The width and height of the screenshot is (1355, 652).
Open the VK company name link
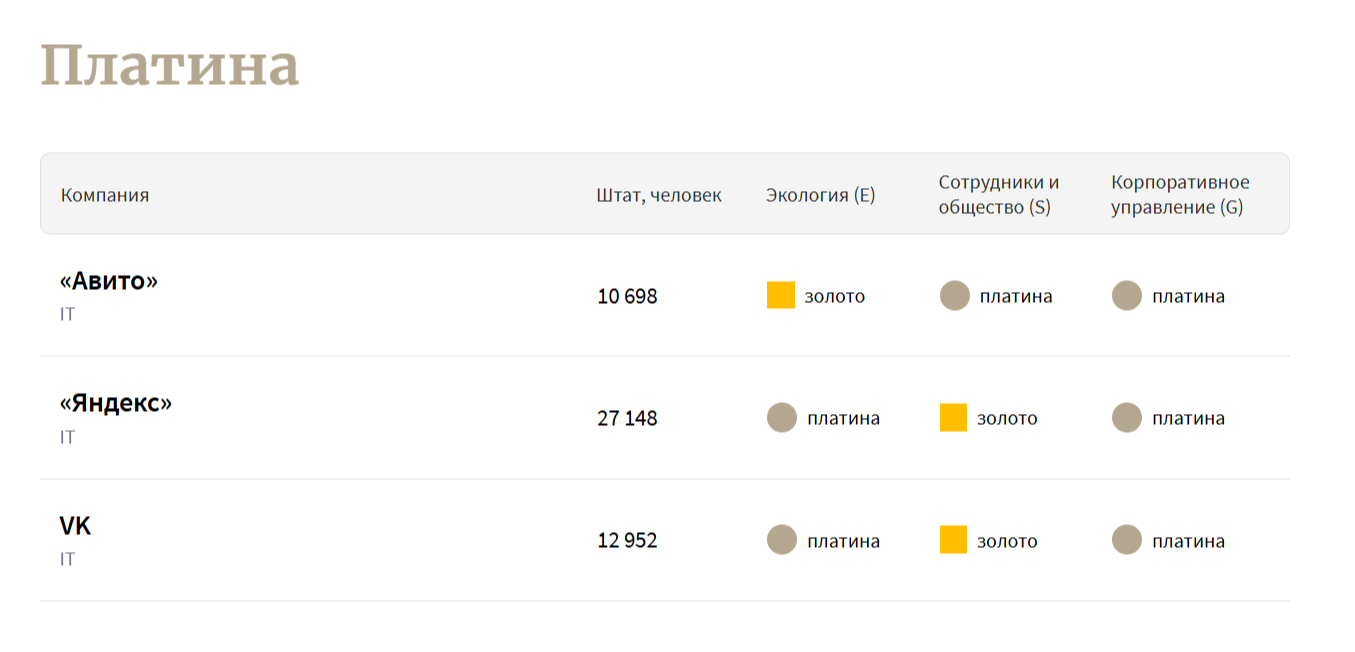click(x=76, y=526)
